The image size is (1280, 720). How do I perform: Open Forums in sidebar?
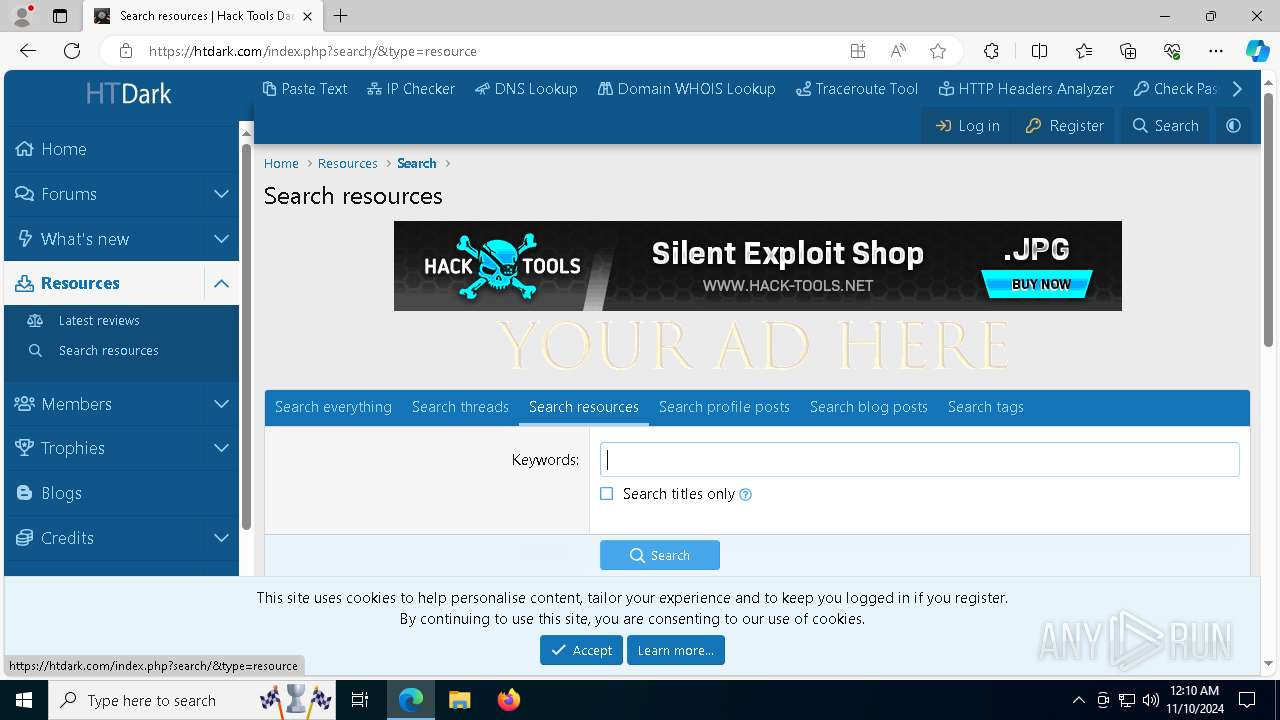pos(69,194)
